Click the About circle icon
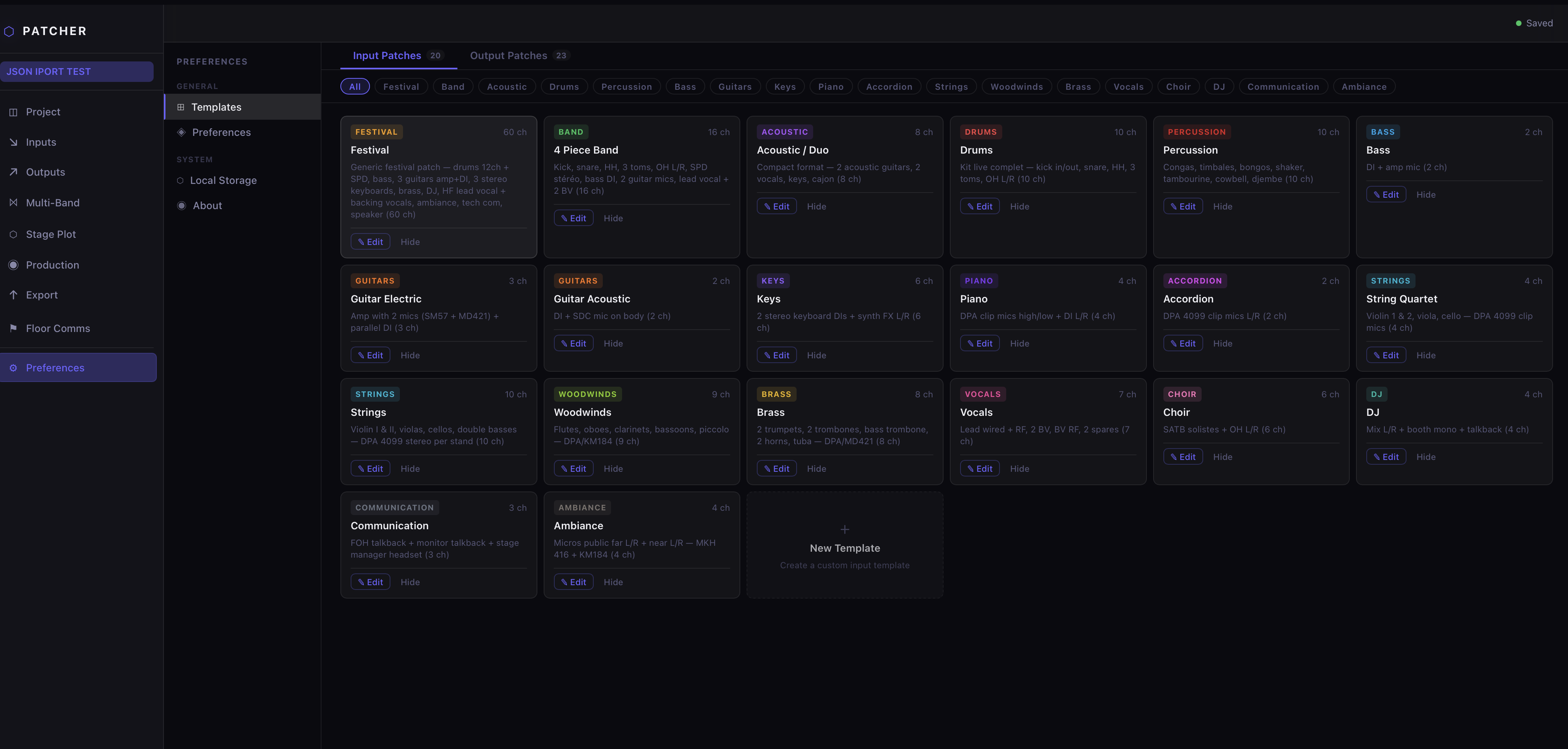The image size is (1568, 749). click(x=181, y=206)
